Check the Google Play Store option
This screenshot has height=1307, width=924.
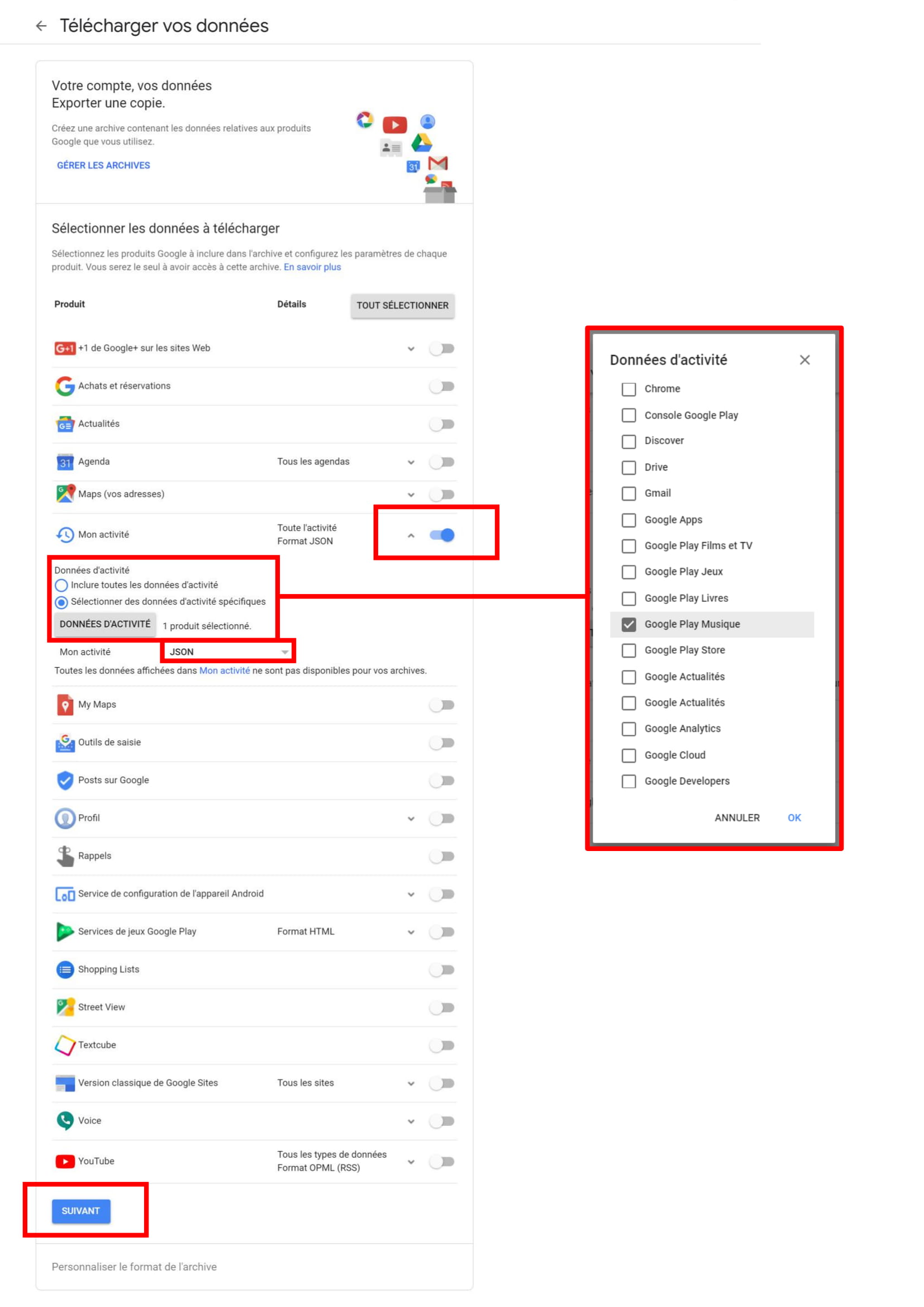(628, 650)
